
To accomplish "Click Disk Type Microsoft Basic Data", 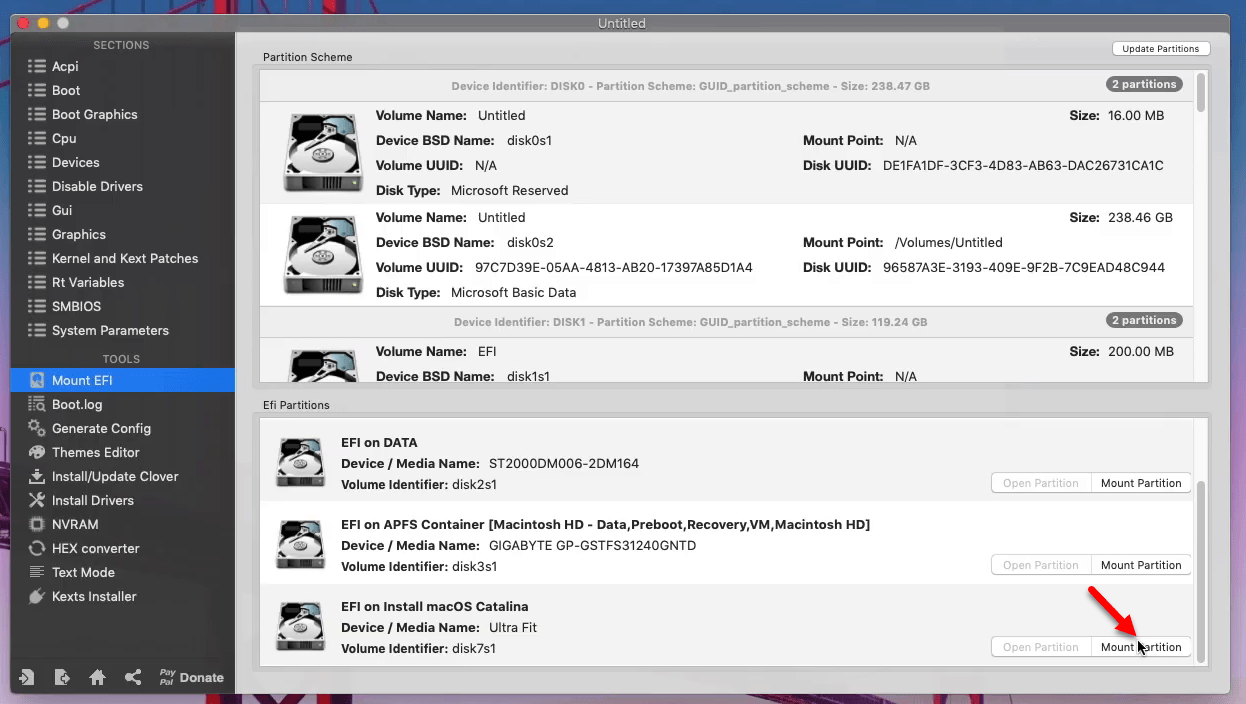I will (513, 293).
